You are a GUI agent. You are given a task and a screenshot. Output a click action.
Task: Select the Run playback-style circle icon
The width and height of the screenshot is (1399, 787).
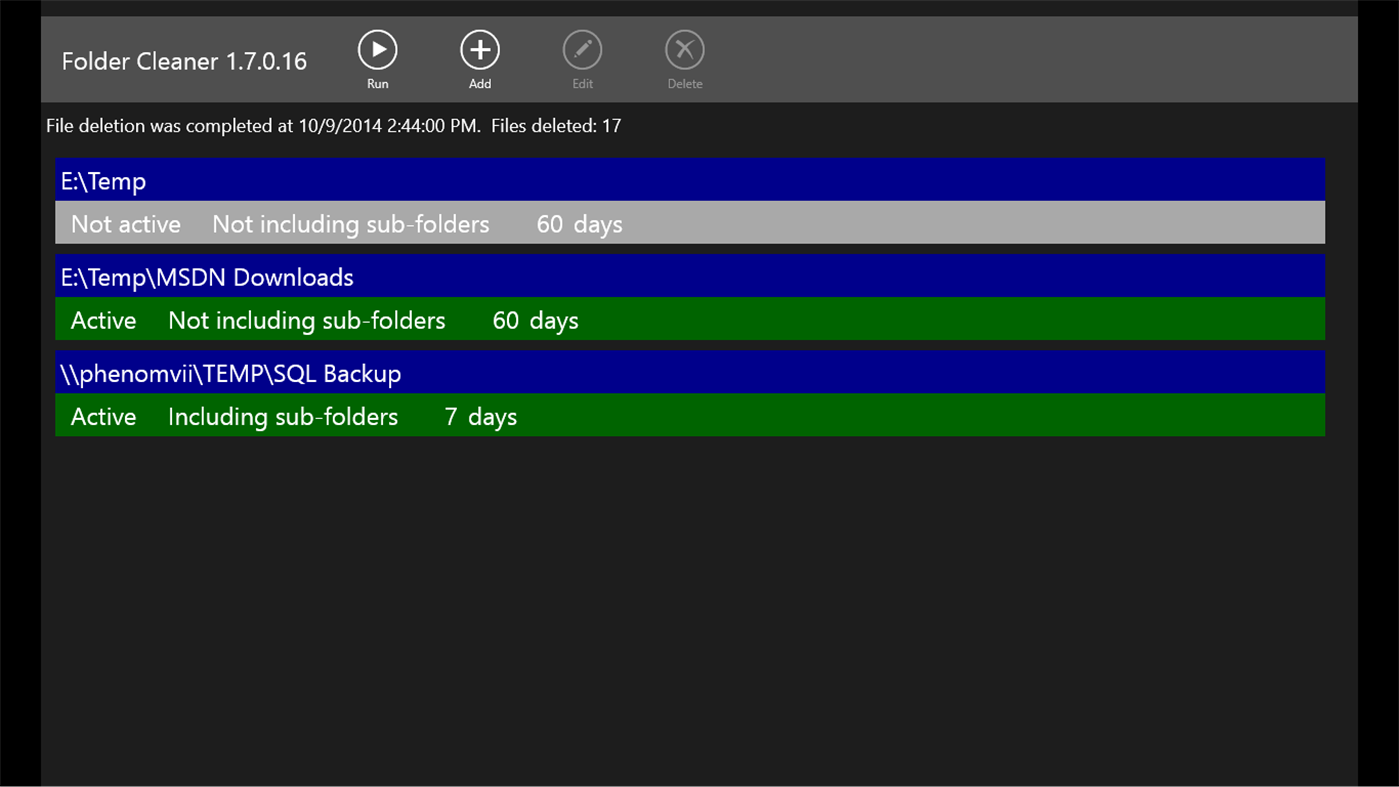377,47
